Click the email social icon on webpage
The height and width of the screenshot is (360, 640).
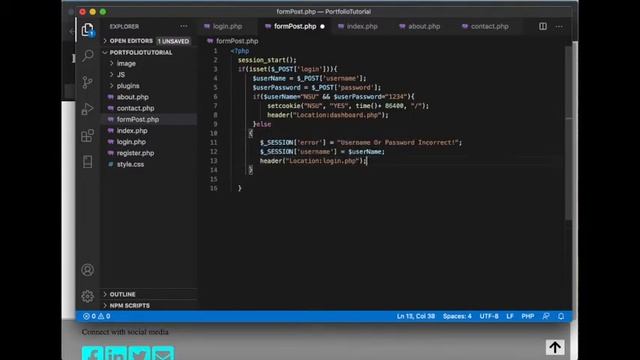pos(163,353)
